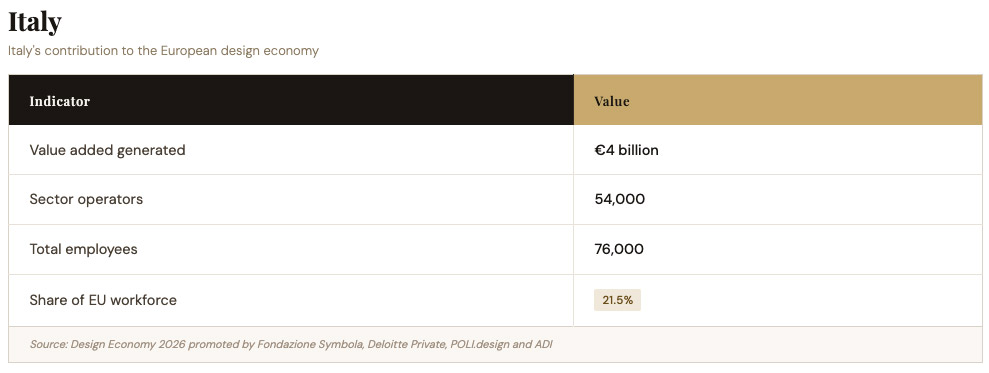Click the Sector operators row label

point(86,199)
